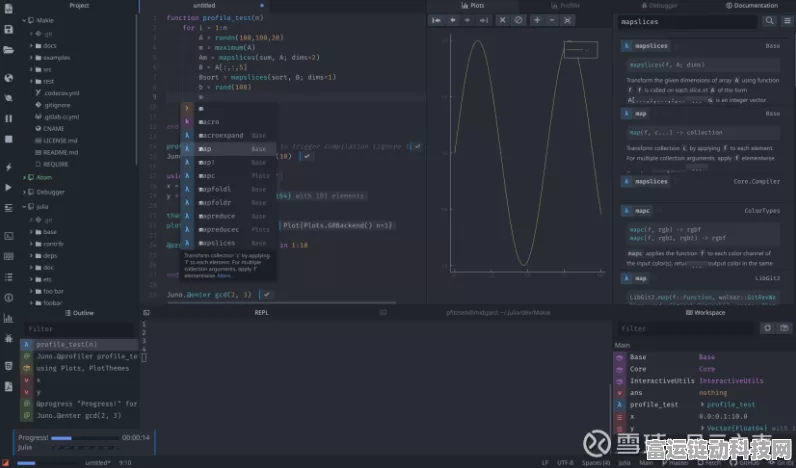This screenshot has height=468, width=796.
Task: Click the Progress! progress bar
Action: coord(85,438)
